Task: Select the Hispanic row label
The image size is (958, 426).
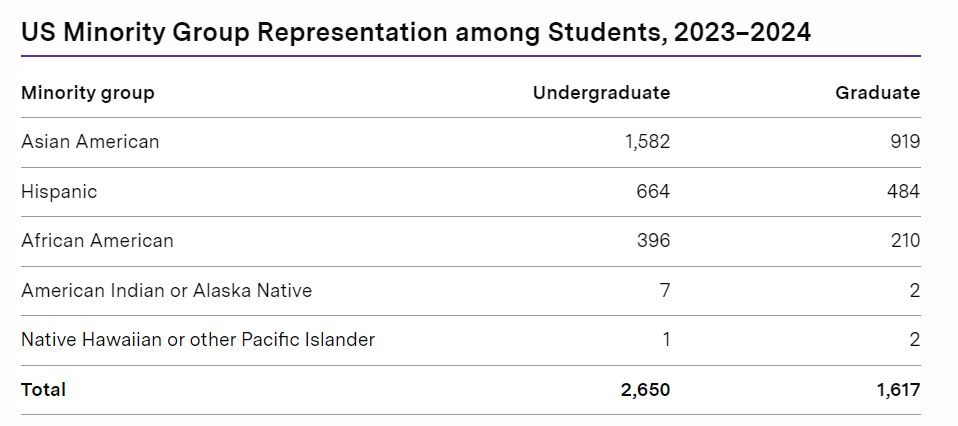Action: tap(59, 192)
